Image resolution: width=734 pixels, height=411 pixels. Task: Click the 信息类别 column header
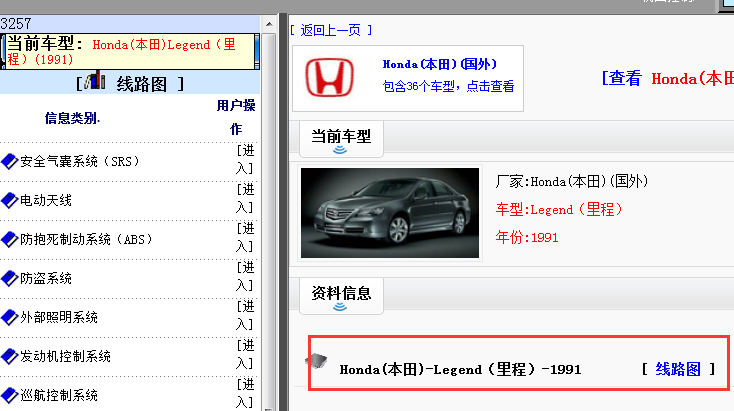click(73, 118)
